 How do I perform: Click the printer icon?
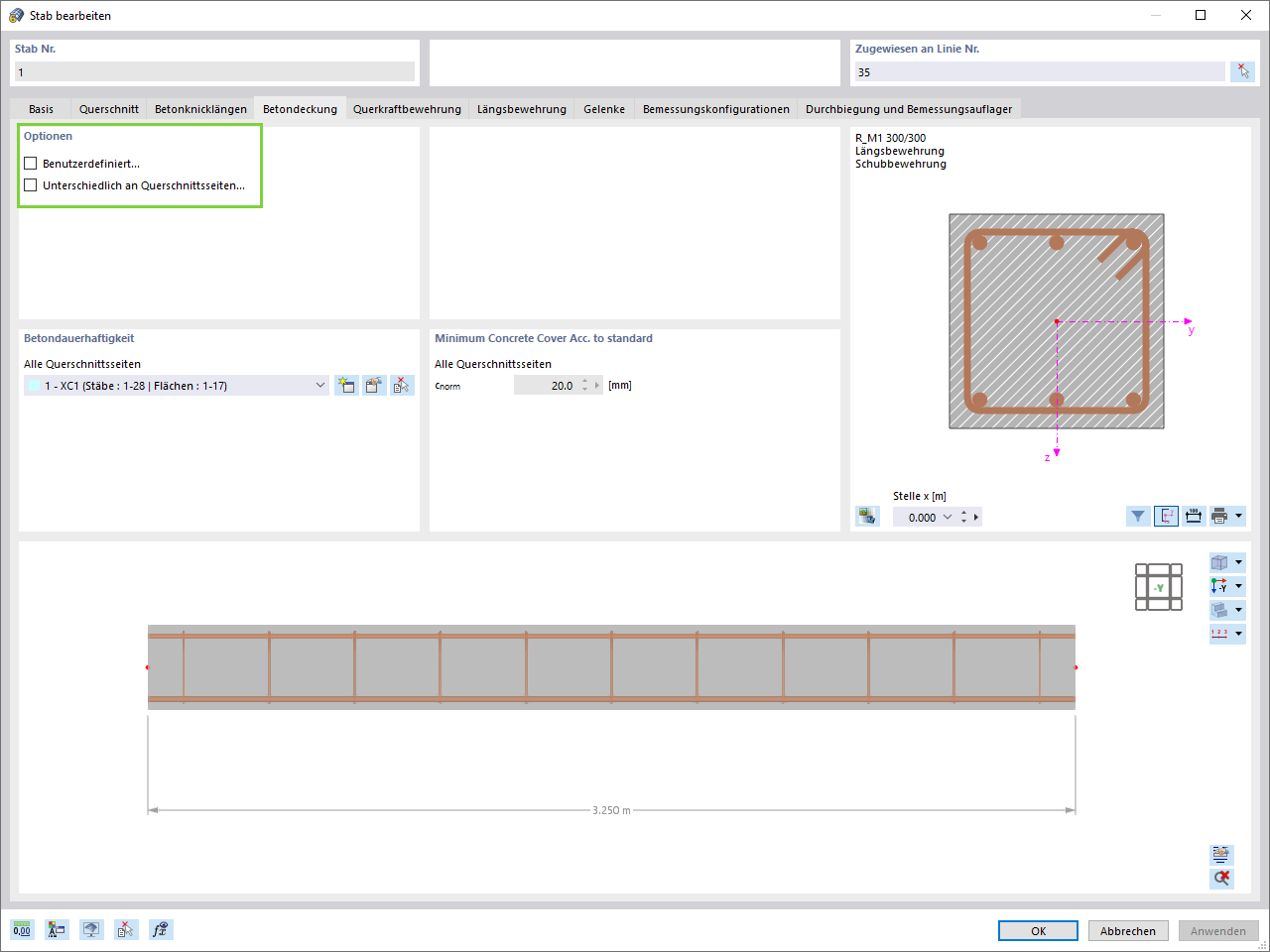point(1220,517)
